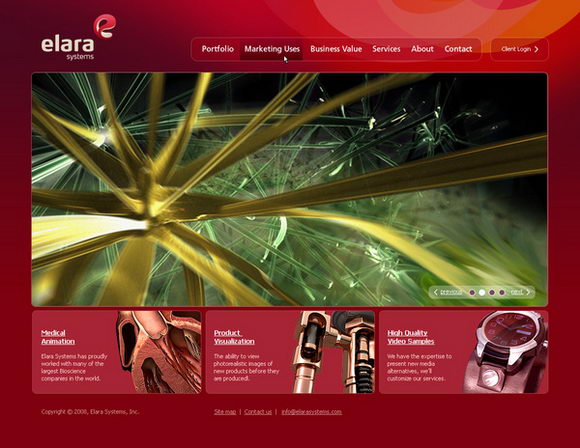The width and height of the screenshot is (580, 448).
Task: Select the fourth slideshow dot
Action: pyautogui.click(x=502, y=292)
